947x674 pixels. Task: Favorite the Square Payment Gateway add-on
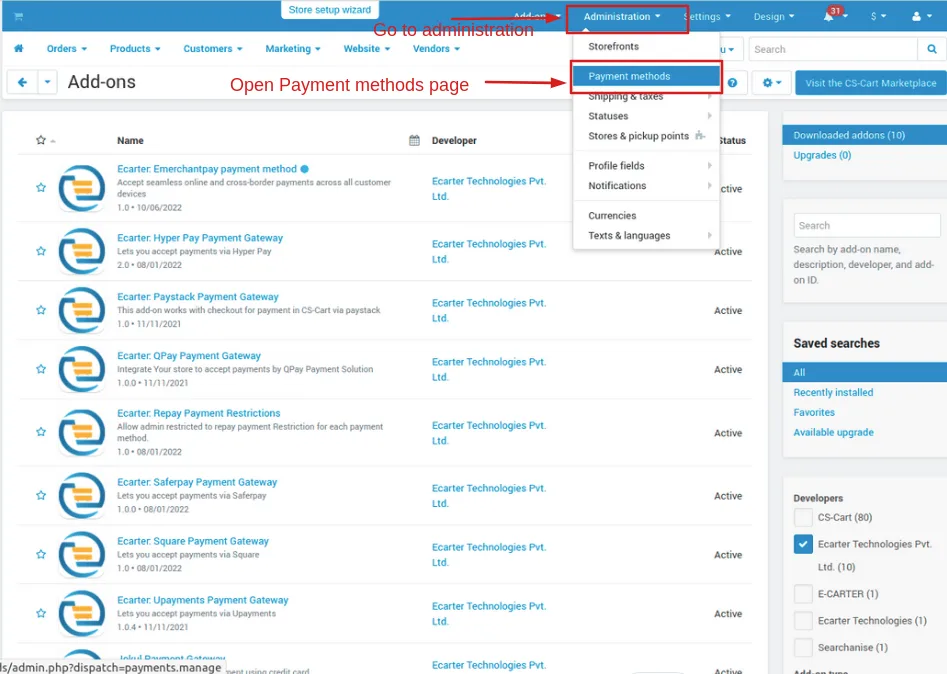point(41,554)
